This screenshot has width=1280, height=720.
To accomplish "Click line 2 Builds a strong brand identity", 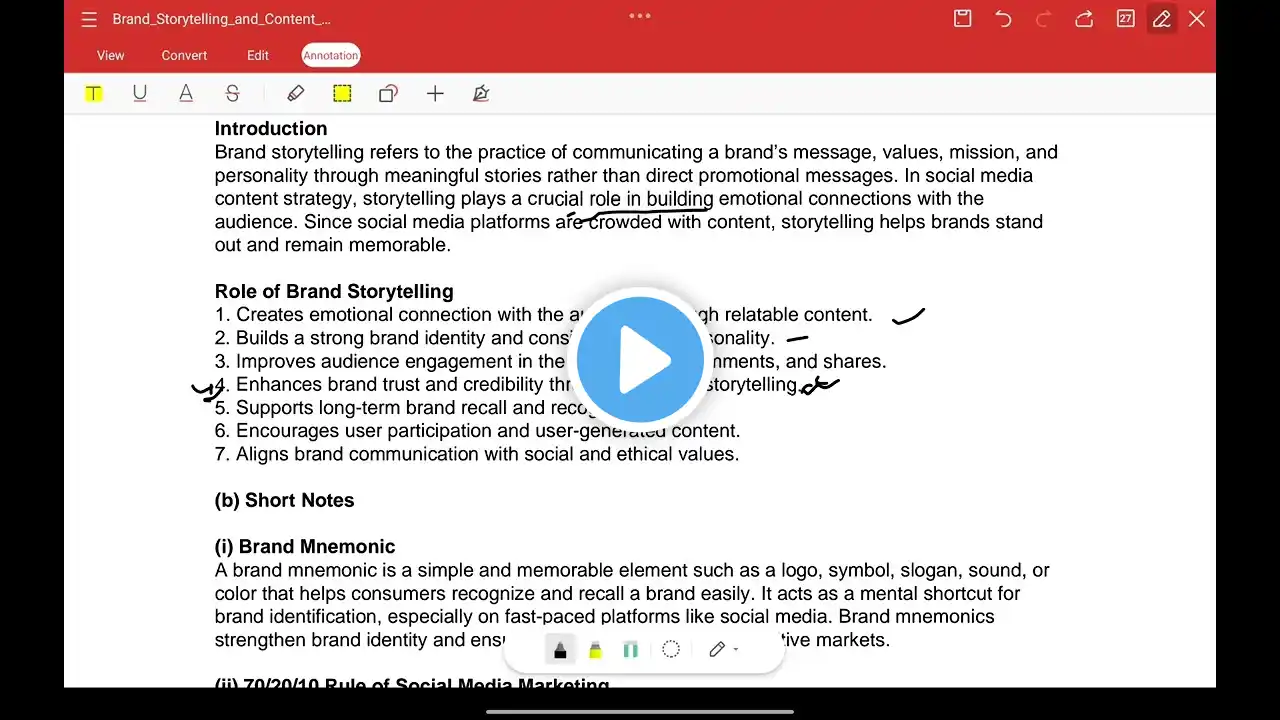I will point(495,338).
